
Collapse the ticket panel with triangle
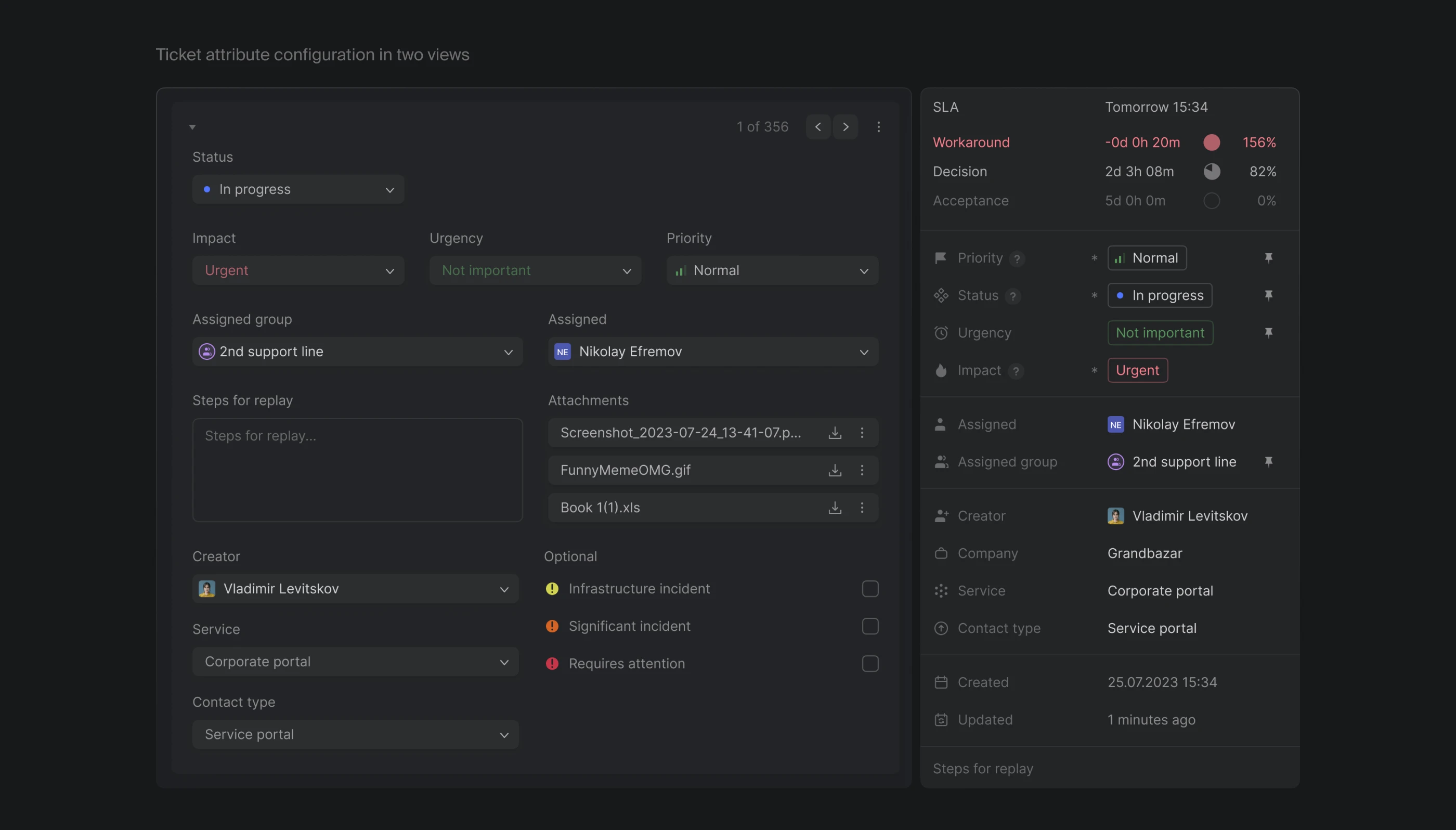coord(192,126)
